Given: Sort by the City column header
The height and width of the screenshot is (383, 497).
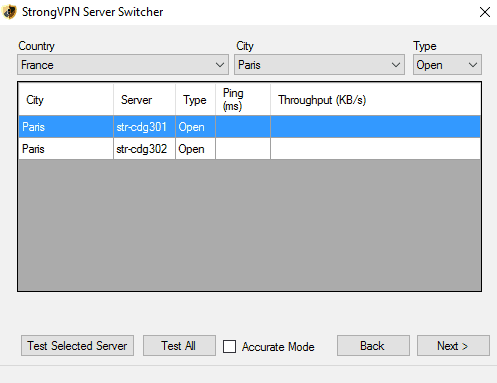Looking at the screenshot, I should (66, 100).
